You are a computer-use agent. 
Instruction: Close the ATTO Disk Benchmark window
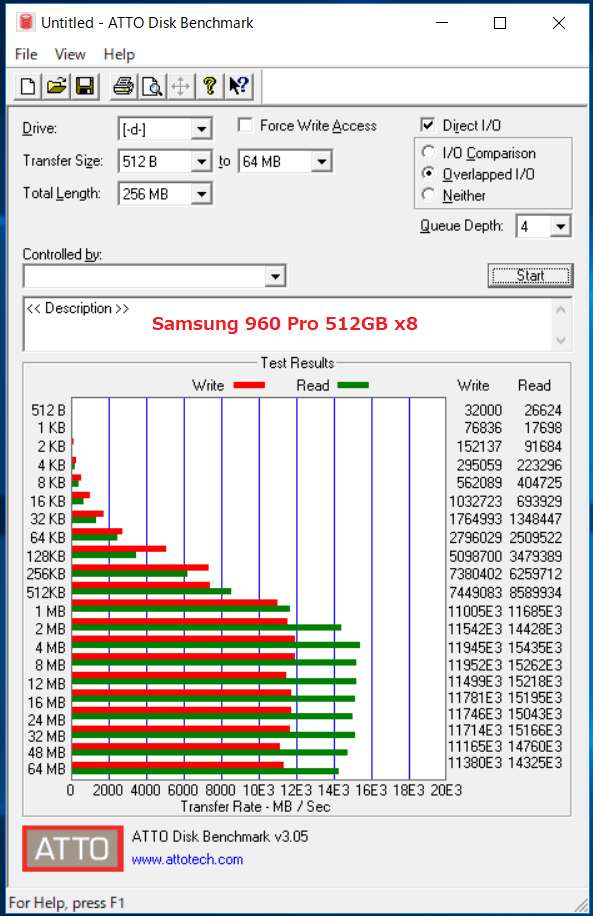click(x=559, y=23)
